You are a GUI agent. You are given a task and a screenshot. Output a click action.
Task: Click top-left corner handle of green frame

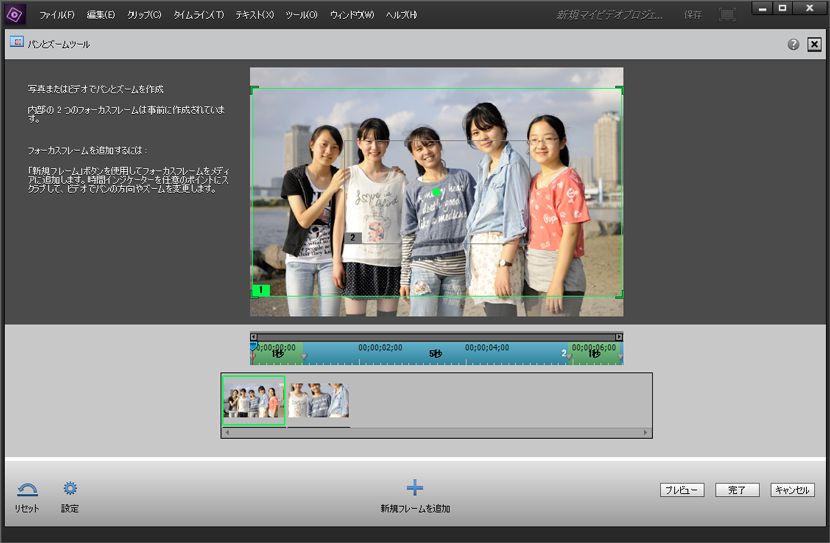[254, 90]
